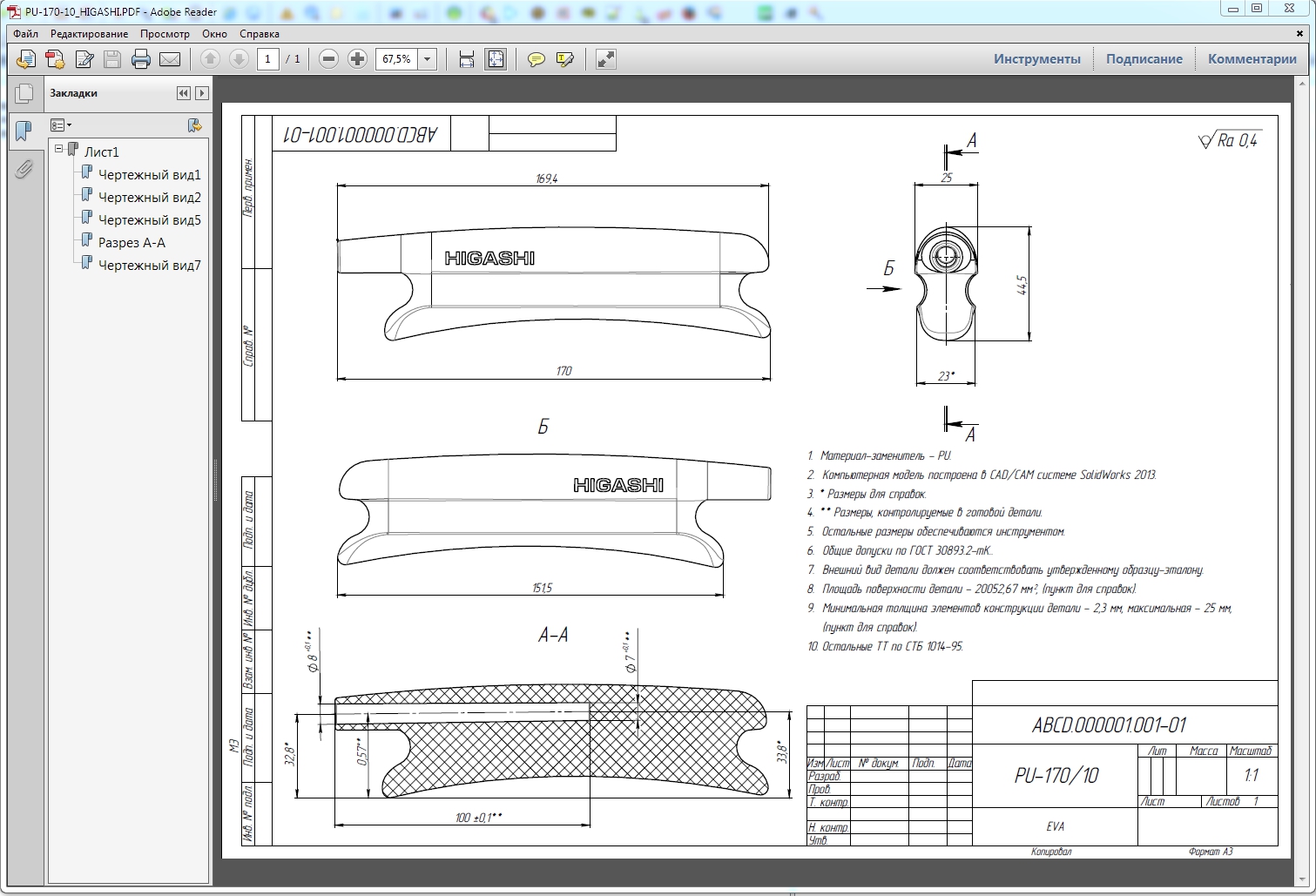This screenshot has height=896, width=1316.
Task: Open the Attachments panel
Action: pos(24,170)
